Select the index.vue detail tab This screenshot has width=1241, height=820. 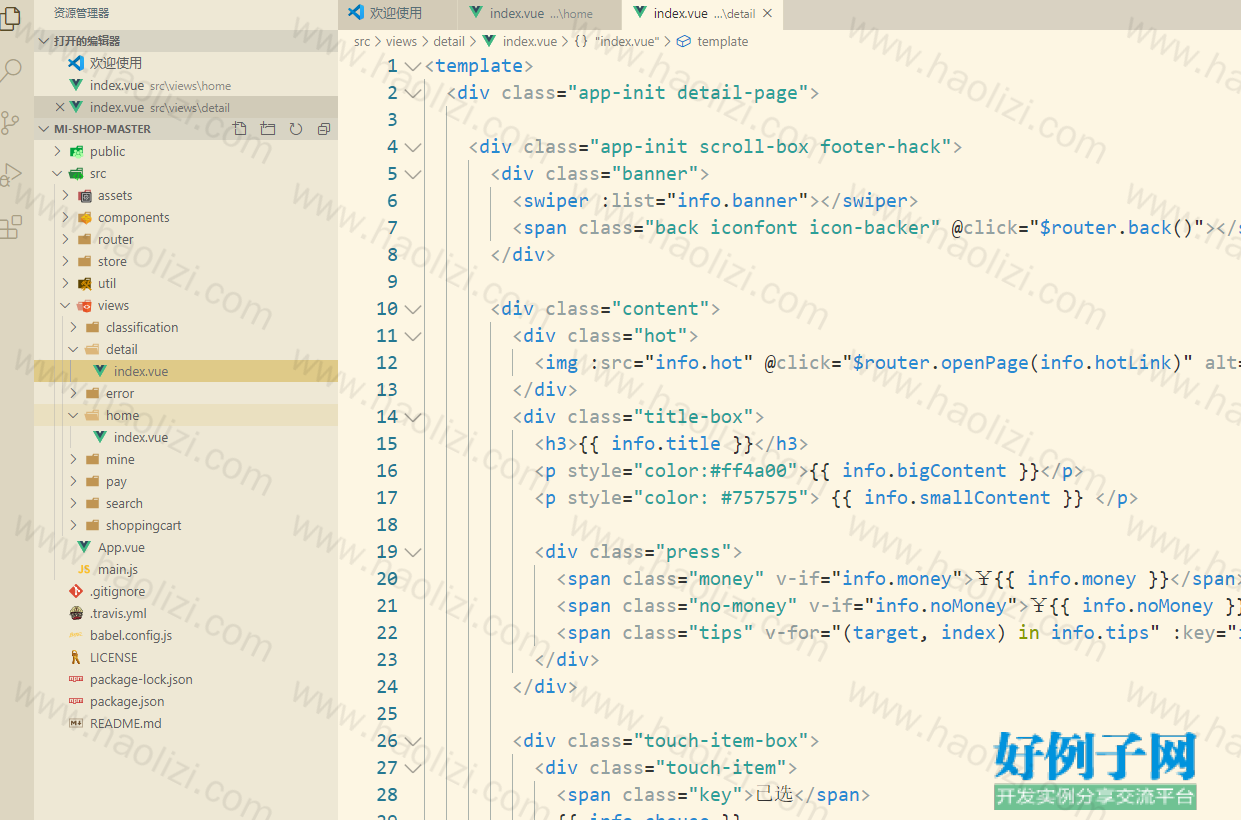[704, 14]
